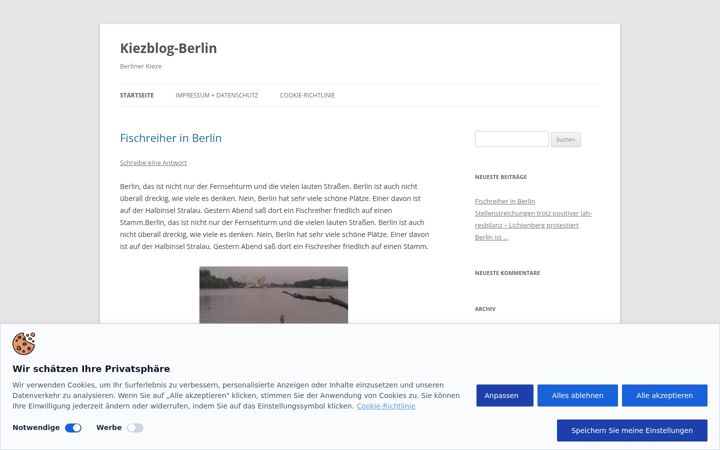The image size is (720, 450).
Task: Reject all cookies with Alles ablehnen
Action: (578, 395)
